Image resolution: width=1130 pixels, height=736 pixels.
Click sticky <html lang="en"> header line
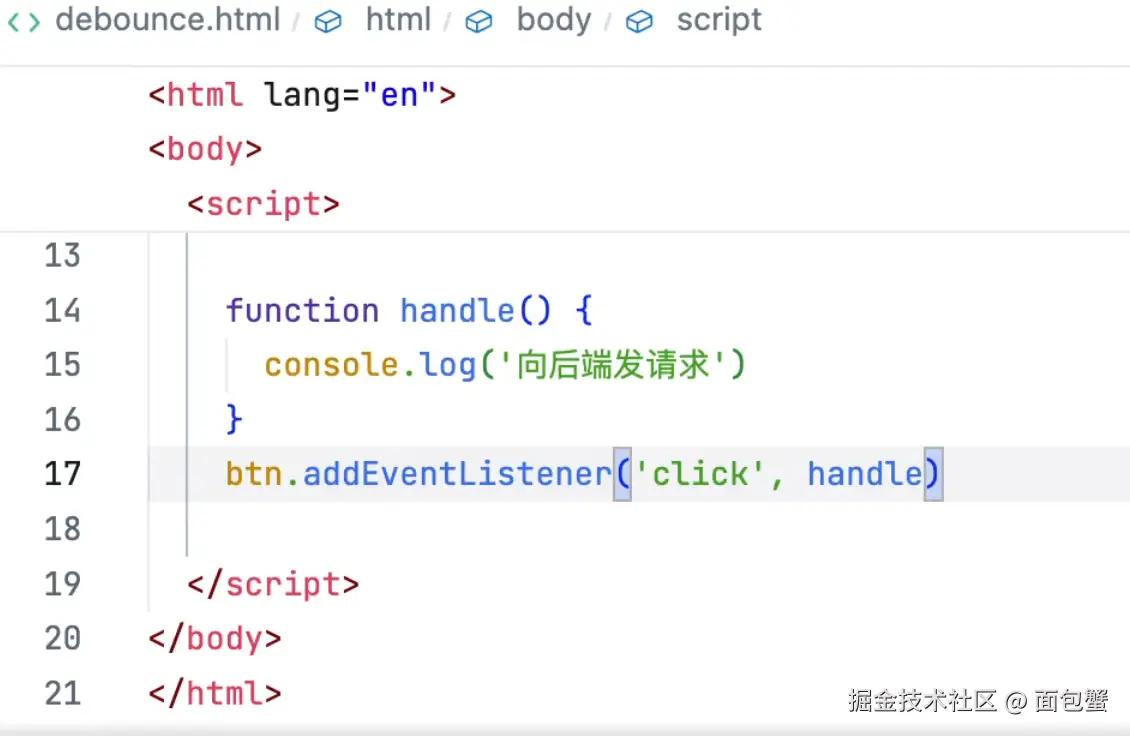point(302,96)
